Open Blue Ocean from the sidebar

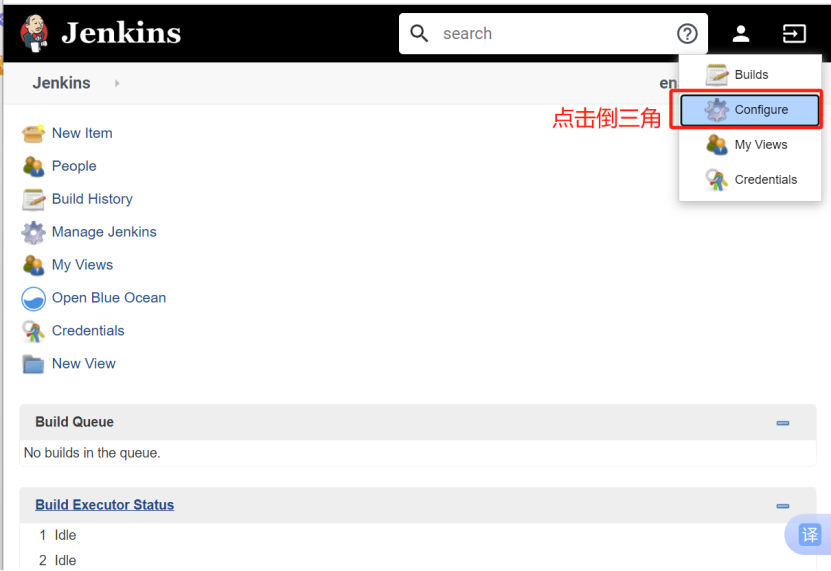[x=109, y=297]
